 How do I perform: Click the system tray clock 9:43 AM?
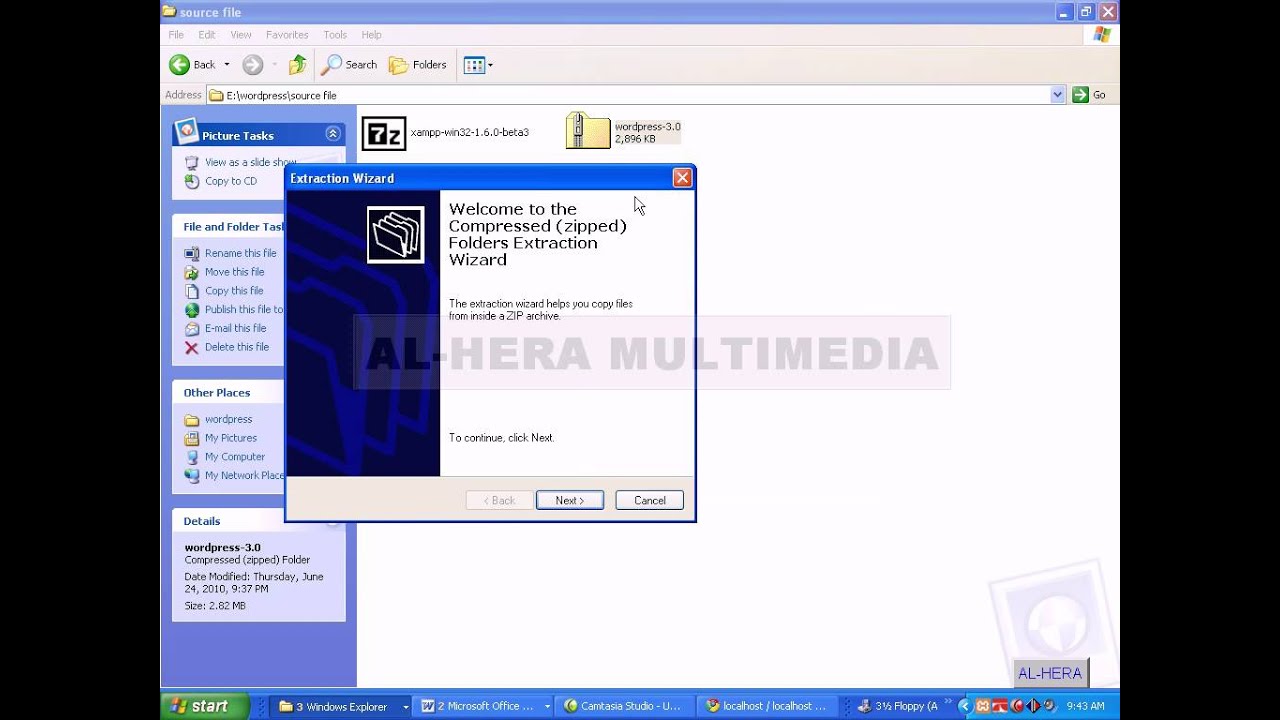1085,706
